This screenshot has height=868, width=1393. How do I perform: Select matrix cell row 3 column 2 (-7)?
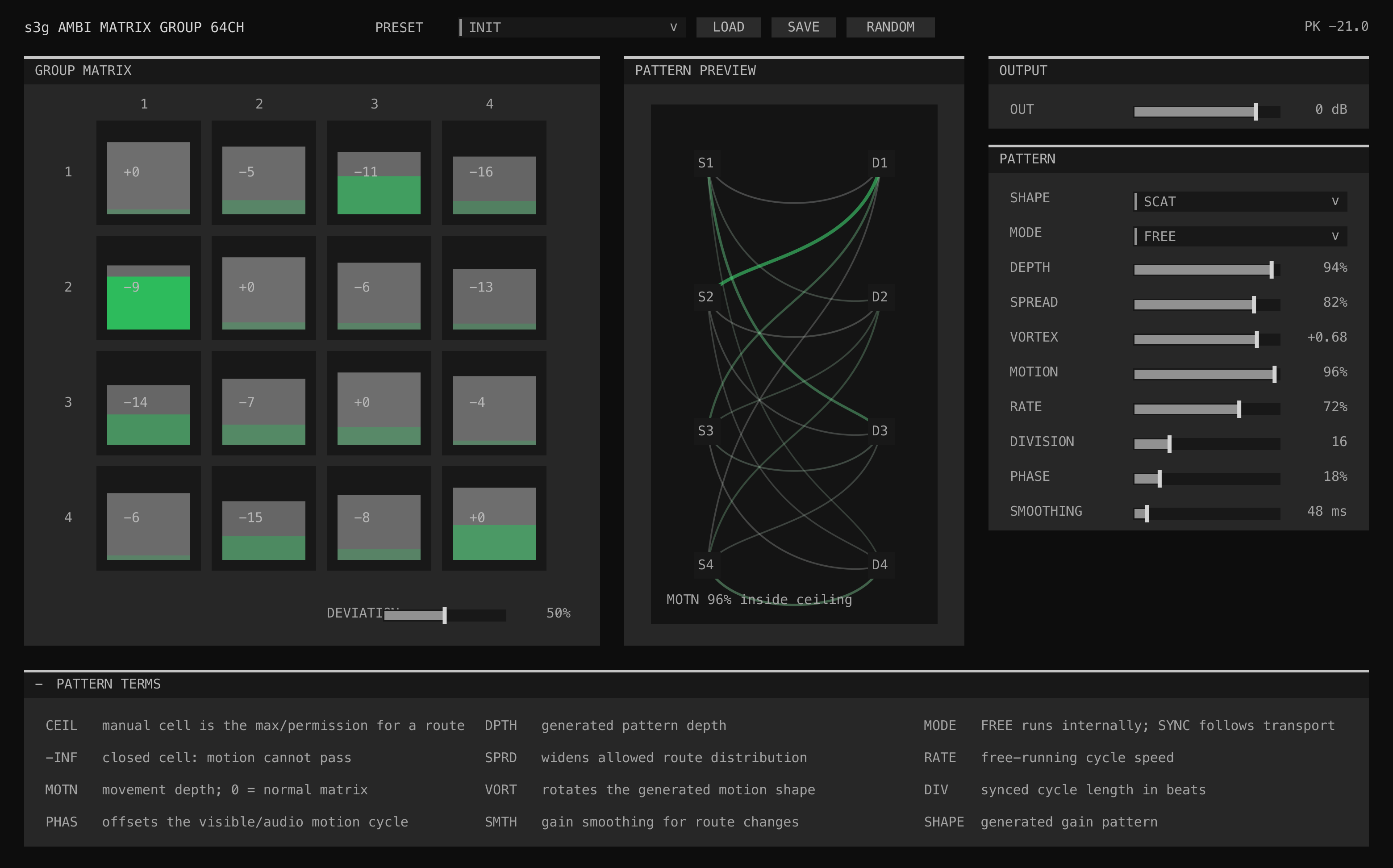coord(263,403)
